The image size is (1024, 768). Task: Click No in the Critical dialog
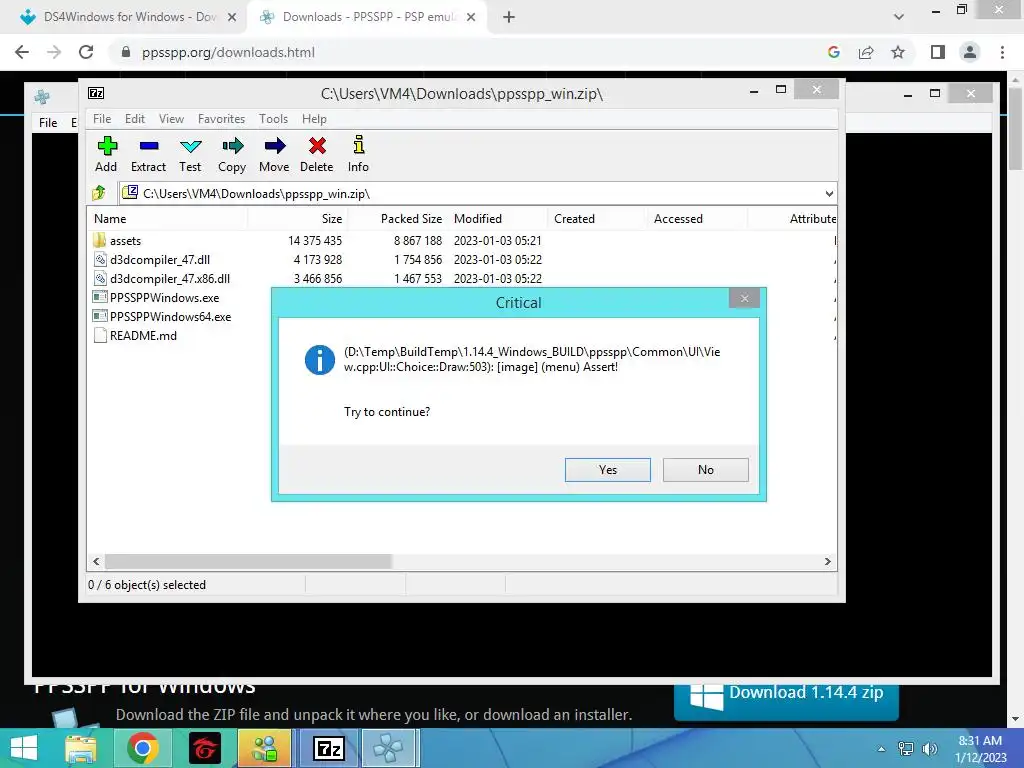coord(705,470)
